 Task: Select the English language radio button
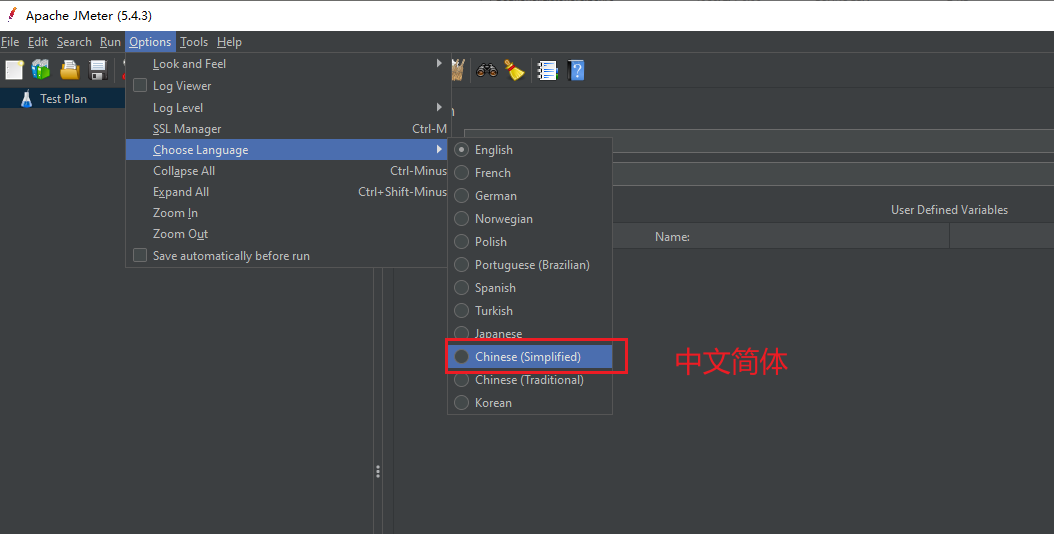[x=461, y=149]
